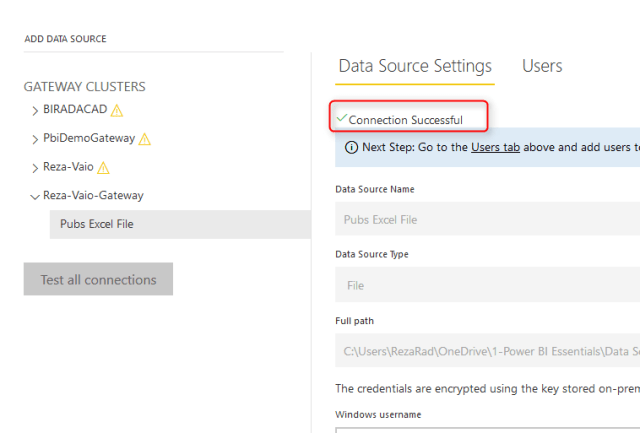The image size is (640, 433).
Task: Collapse the Reza-Vaio-Gateway cluster
Action: point(35,196)
